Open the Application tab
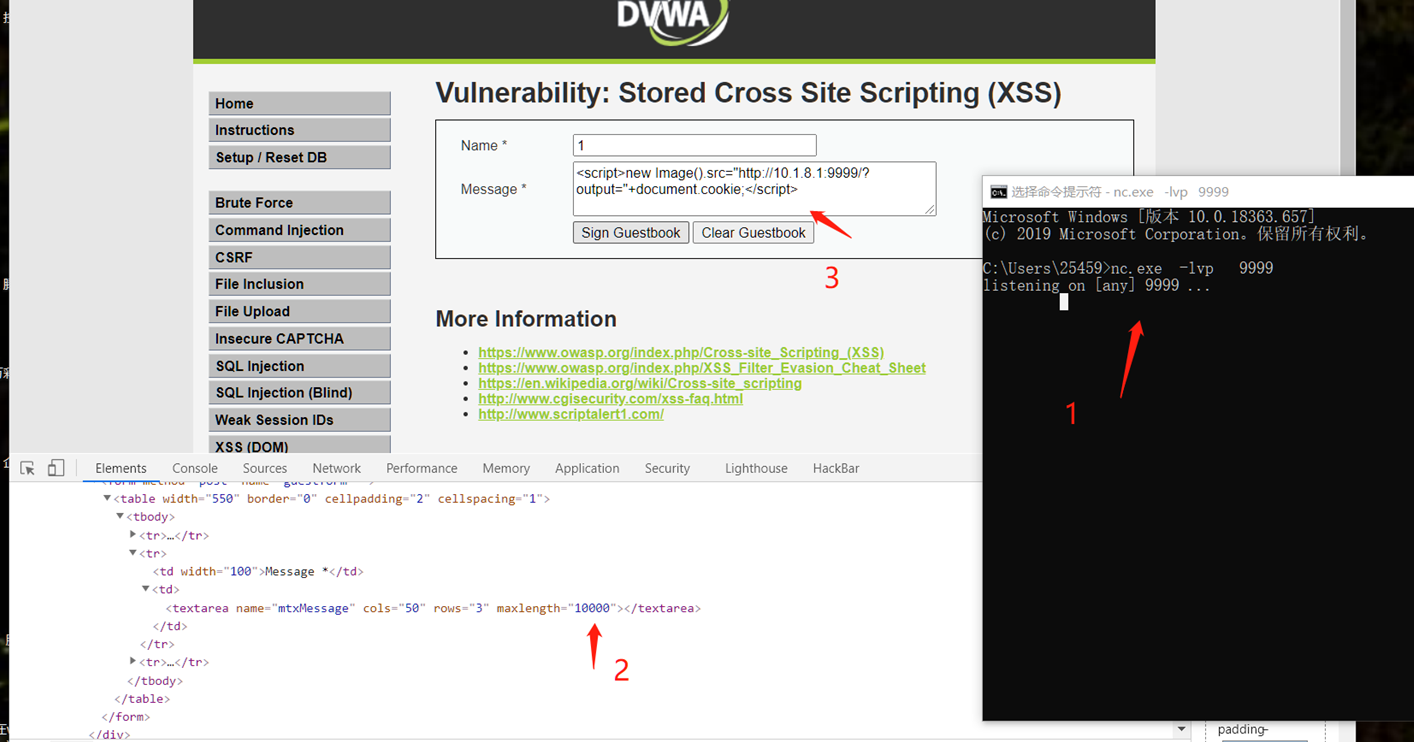Image resolution: width=1414 pixels, height=742 pixels. click(x=587, y=468)
